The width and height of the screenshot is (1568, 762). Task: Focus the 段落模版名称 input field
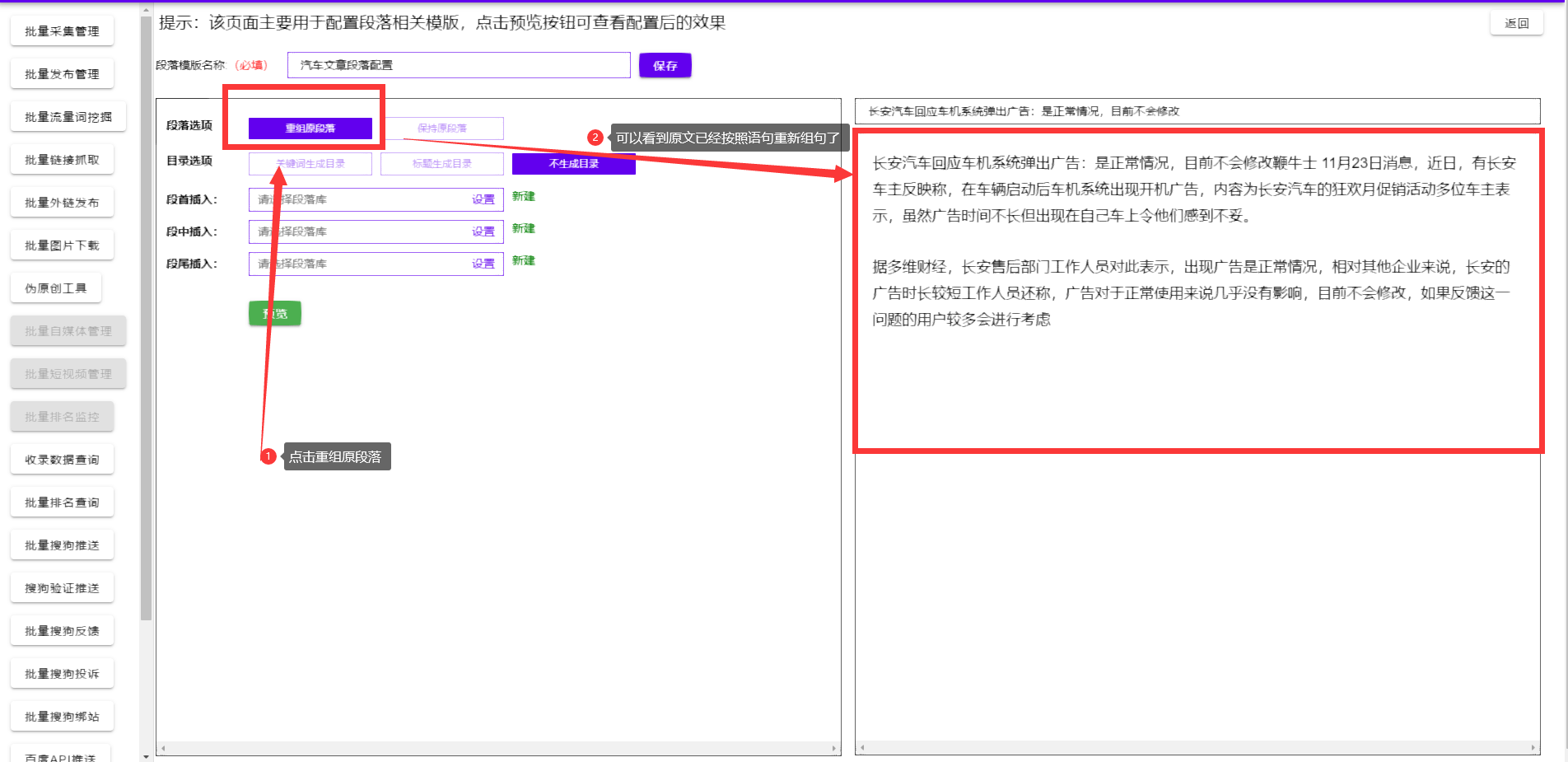coord(459,65)
